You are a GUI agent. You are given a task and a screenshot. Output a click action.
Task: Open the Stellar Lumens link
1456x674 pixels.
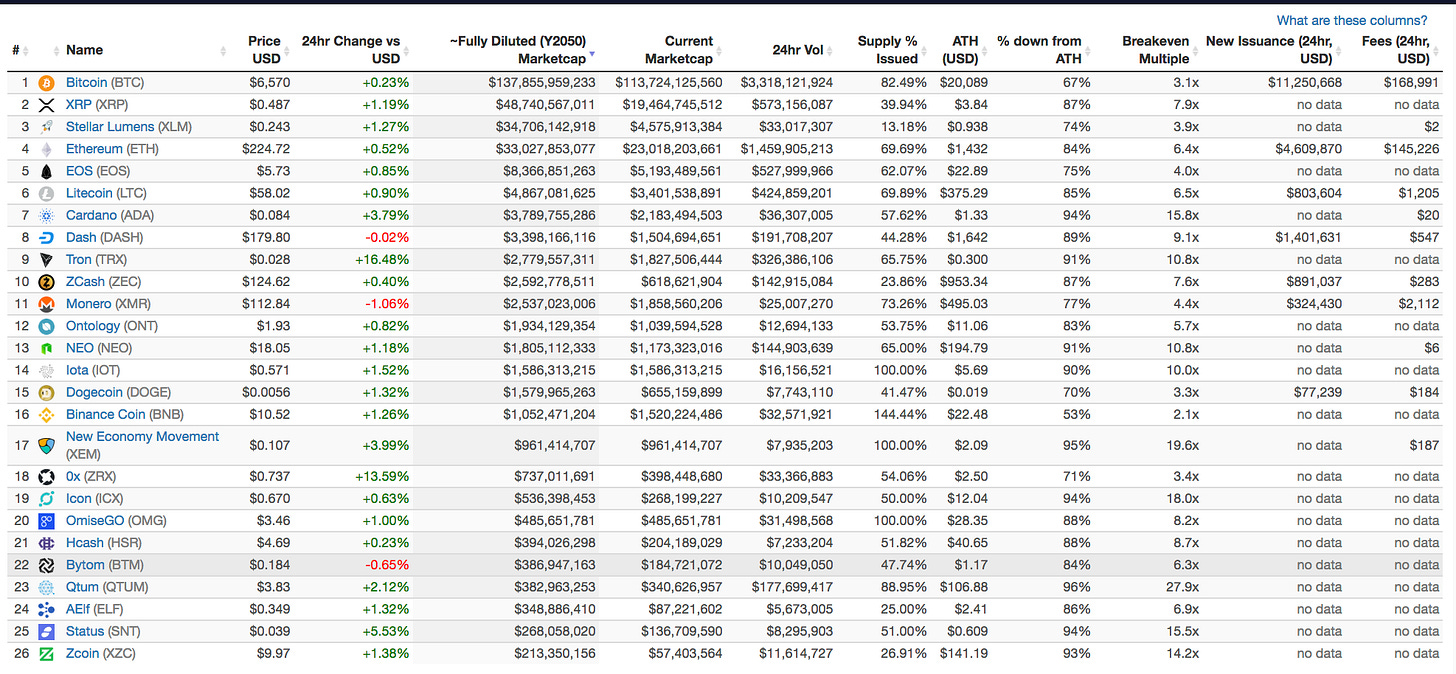(x=110, y=127)
